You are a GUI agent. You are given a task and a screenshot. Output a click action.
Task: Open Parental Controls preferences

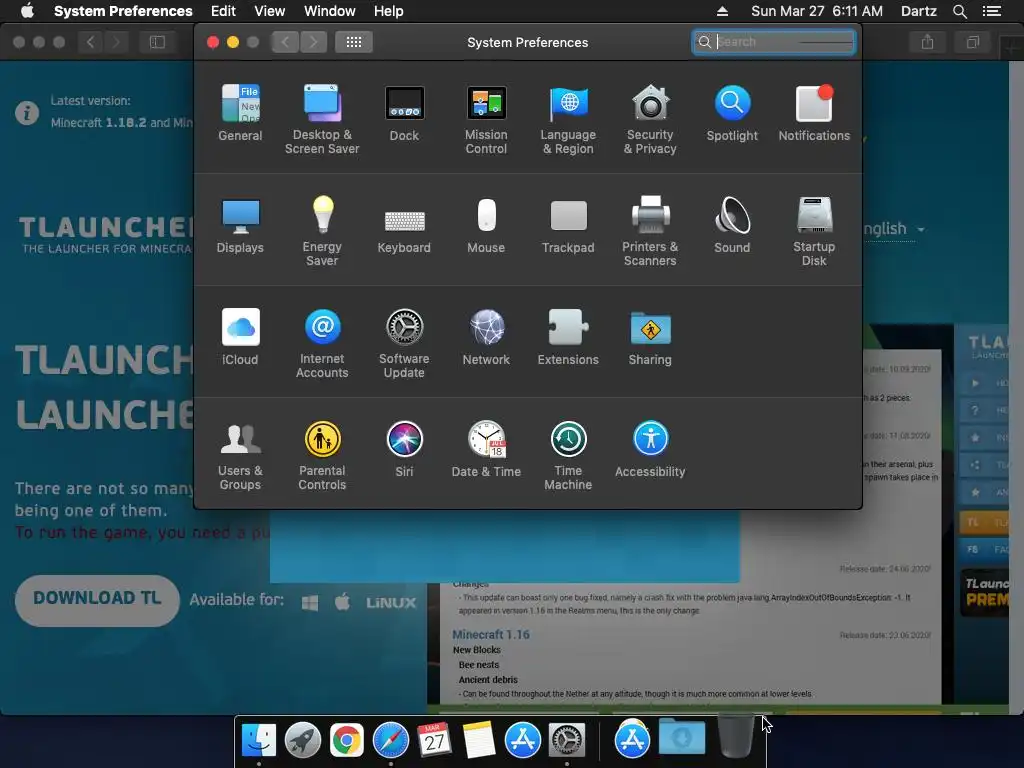point(322,455)
